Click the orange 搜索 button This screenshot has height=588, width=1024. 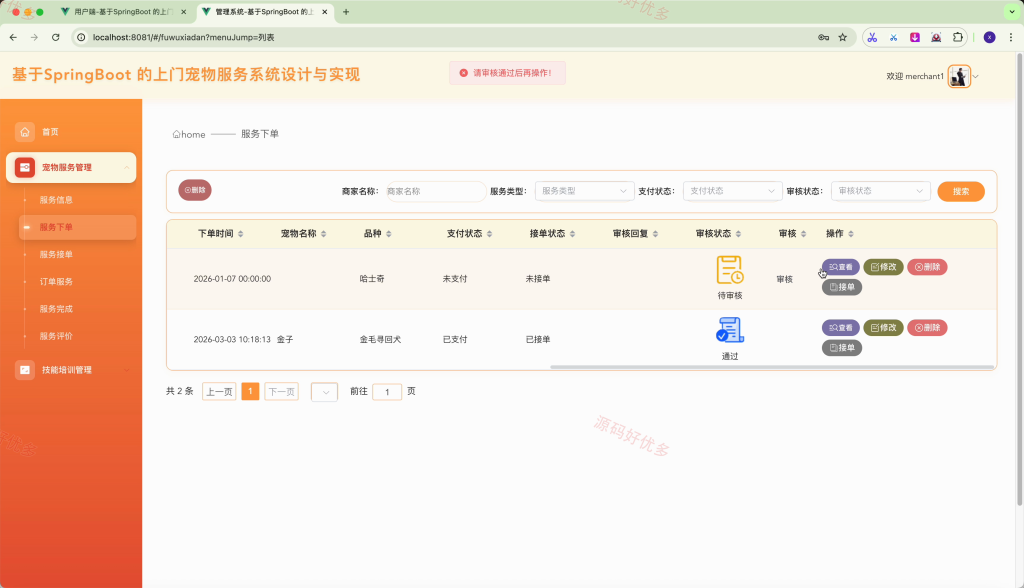pos(961,191)
